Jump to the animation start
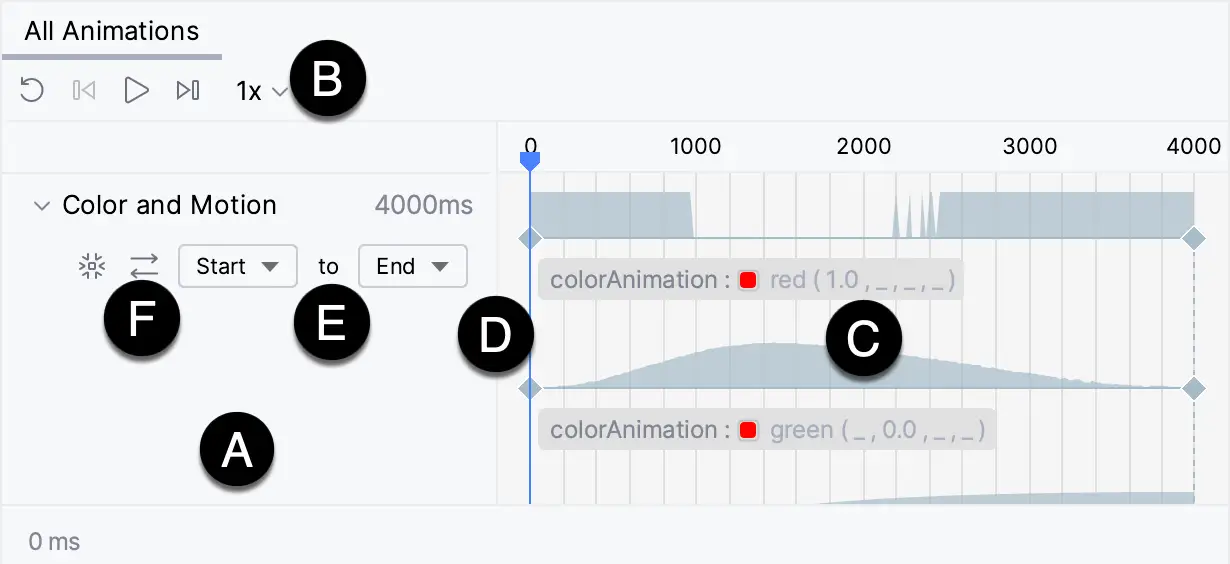This screenshot has height=564, width=1230. point(84,91)
